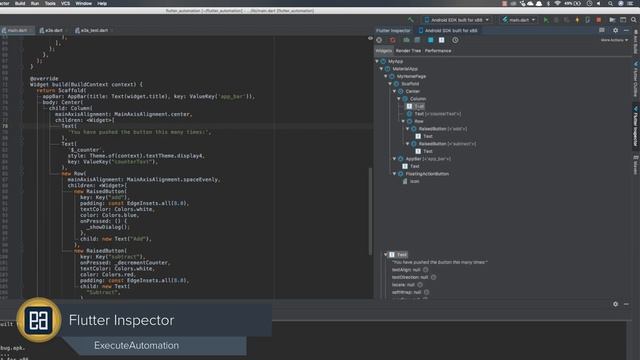Click the red refresh icon in the inspector toolbar
Viewport: 640px width, 360px height.
point(392,40)
